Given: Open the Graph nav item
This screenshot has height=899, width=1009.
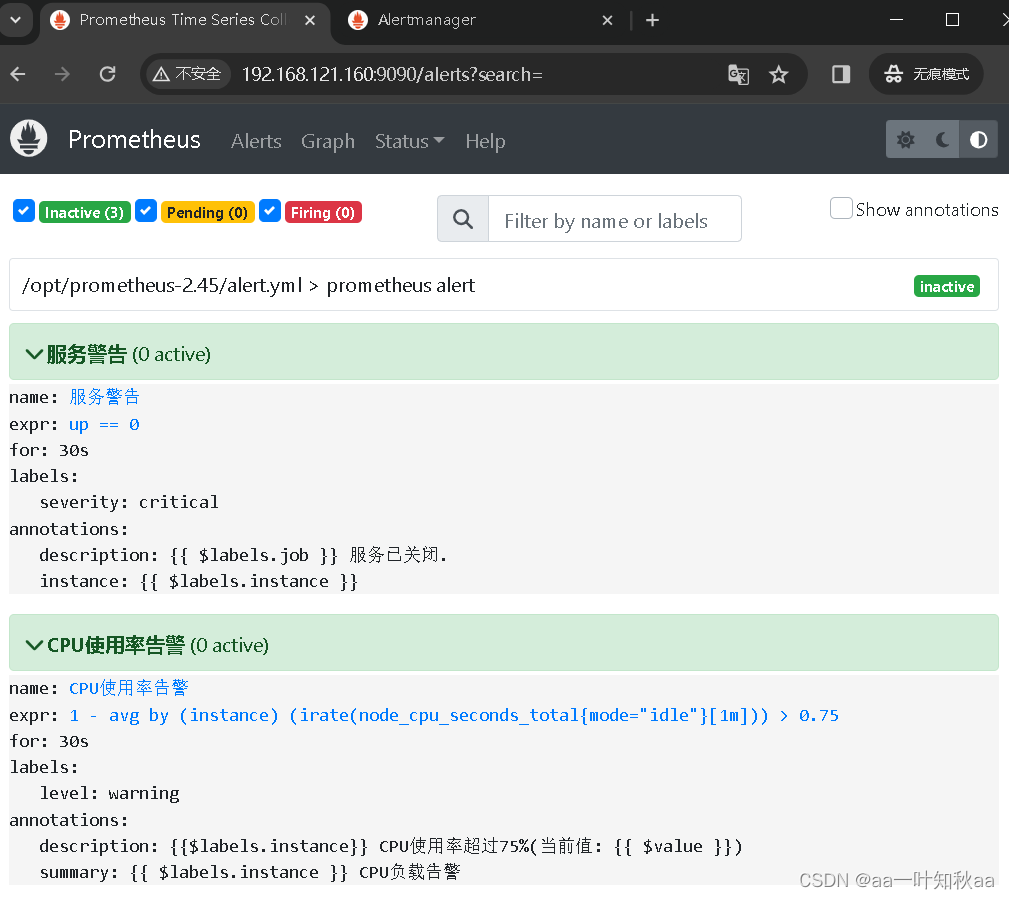Looking at the screenshot, I should 328,141.
